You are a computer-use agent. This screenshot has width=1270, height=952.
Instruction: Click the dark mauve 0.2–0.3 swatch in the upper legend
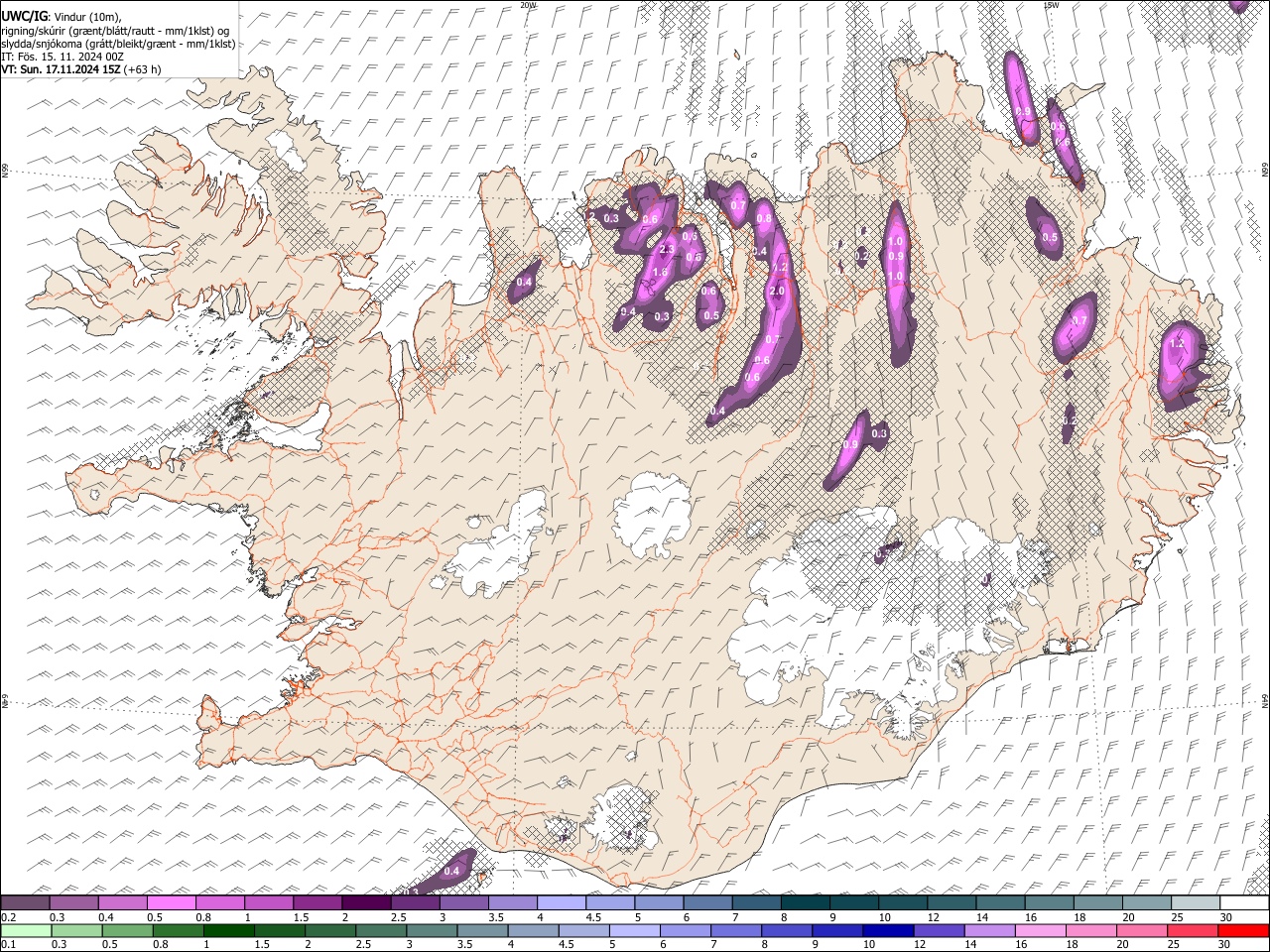(x=25, y=902)
